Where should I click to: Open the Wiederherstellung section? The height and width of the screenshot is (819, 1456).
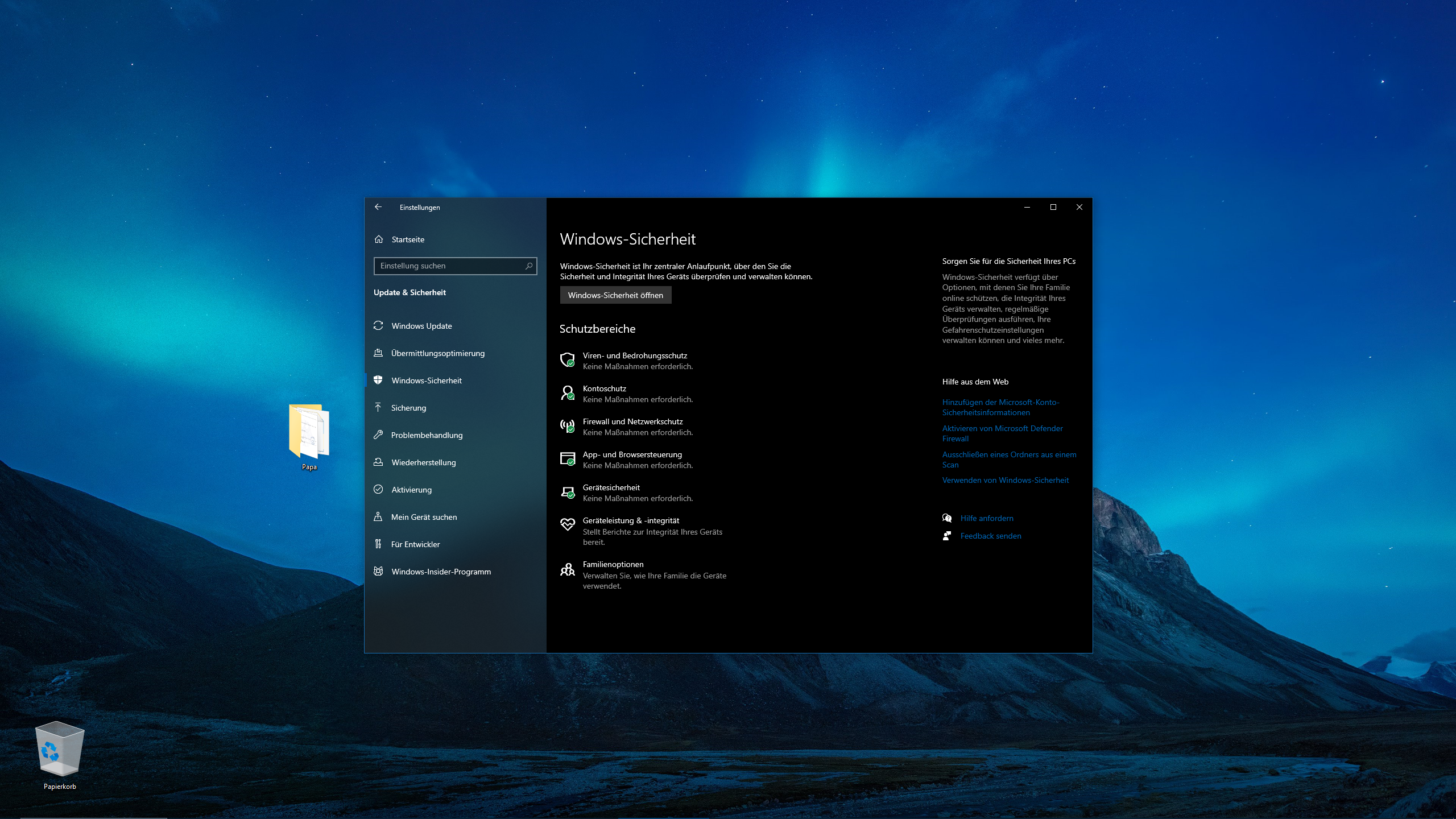click(423, 462)
